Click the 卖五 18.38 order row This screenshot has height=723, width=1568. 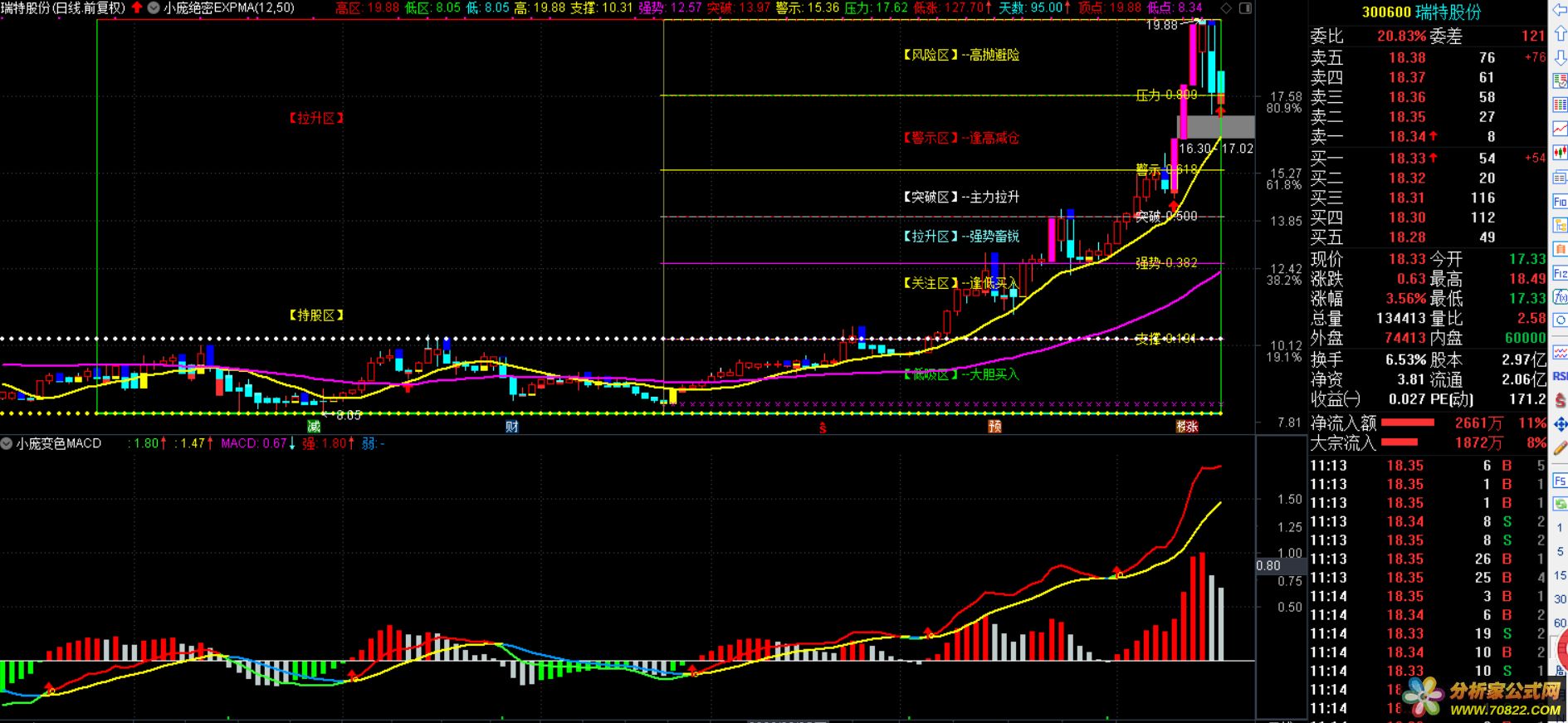[1428, 57]
